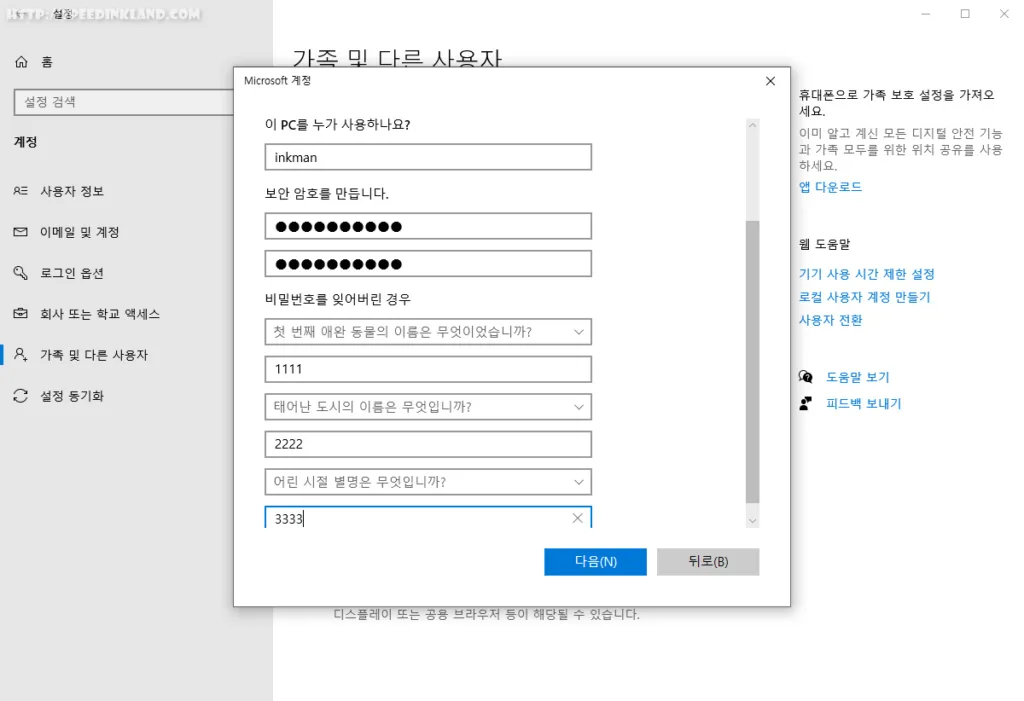Screen dimensions: 1024x701
Task: Click the dialog scrollbar down arrow
Action: click(752, 521)
